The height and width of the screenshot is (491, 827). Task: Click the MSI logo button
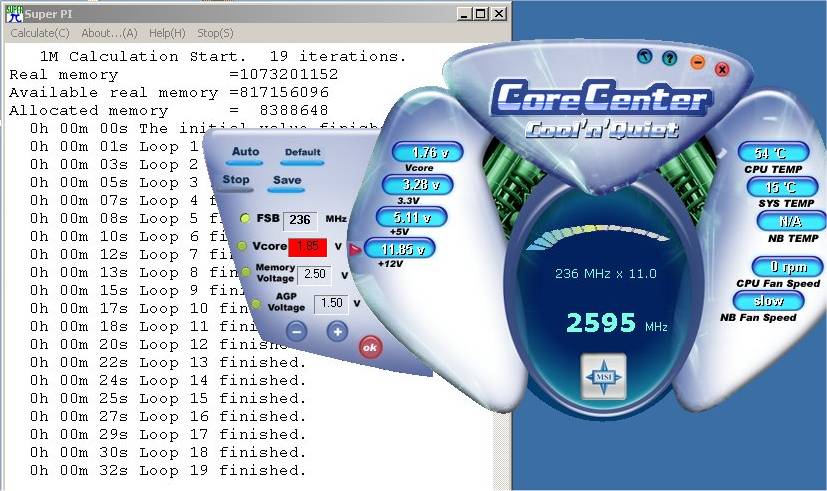(603, 377)
